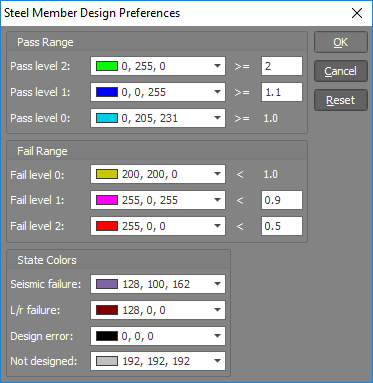Click the 'Pass level 2:' label
The height and width of the screenshot is (383, 373).
40,66
